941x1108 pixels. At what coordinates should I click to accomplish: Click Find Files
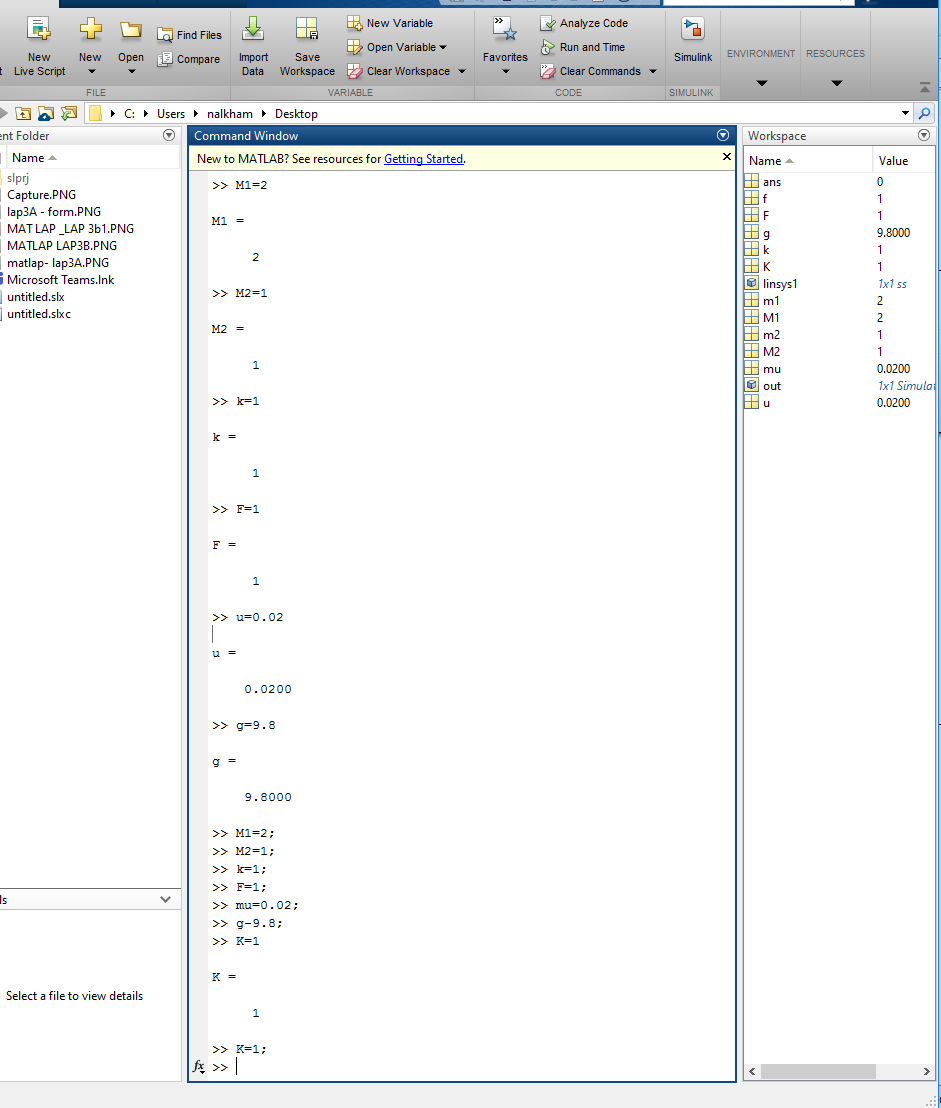pos(189,35)
